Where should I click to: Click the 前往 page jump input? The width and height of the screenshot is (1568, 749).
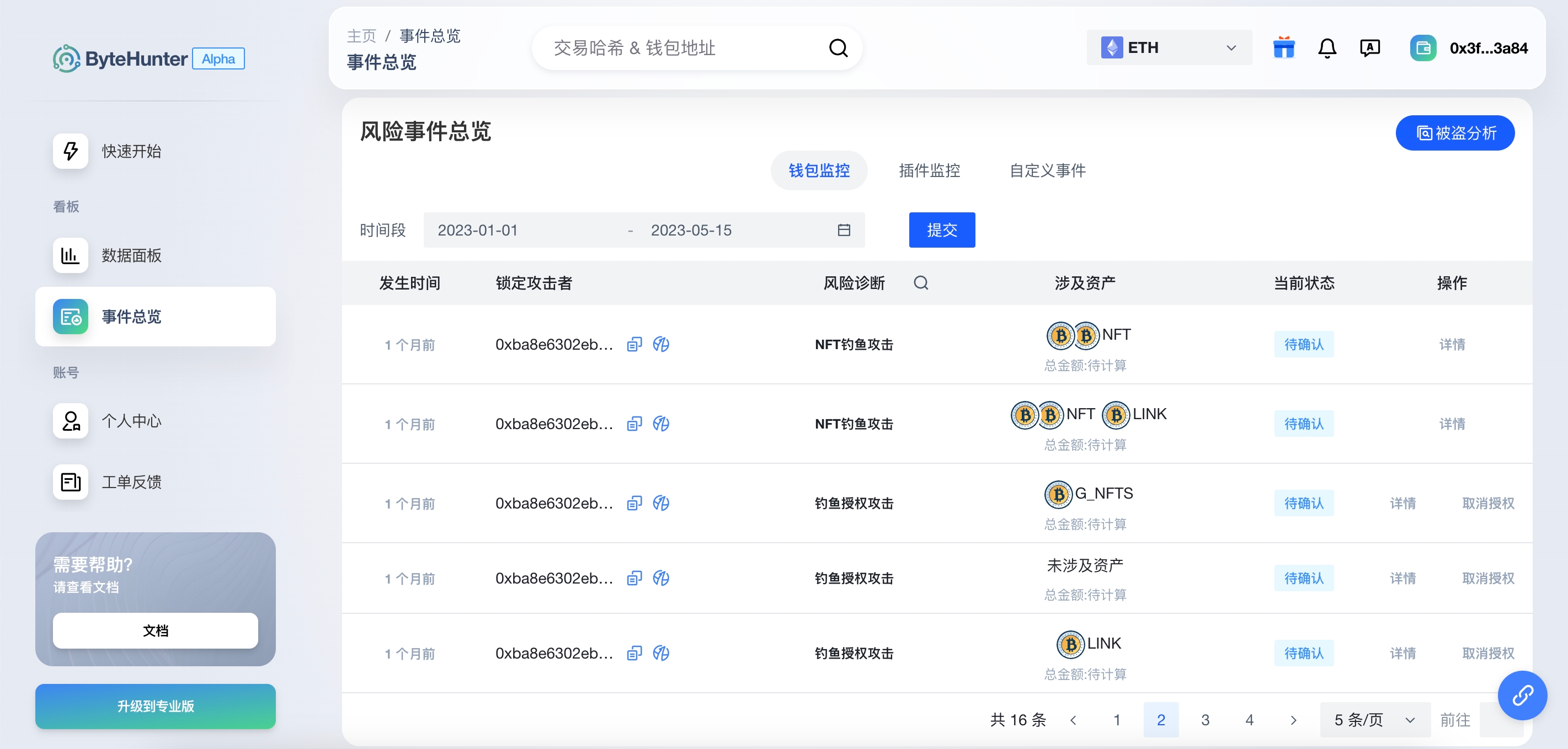click(1501, 720)
